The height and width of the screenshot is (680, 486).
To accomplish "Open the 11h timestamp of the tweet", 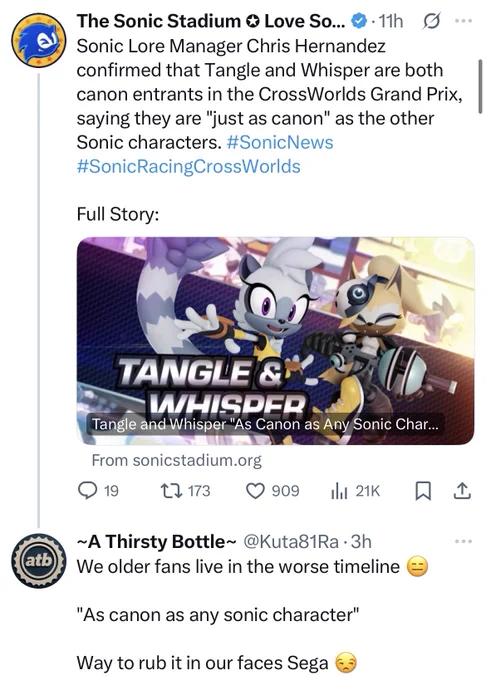I will click(x=391, y=21).
